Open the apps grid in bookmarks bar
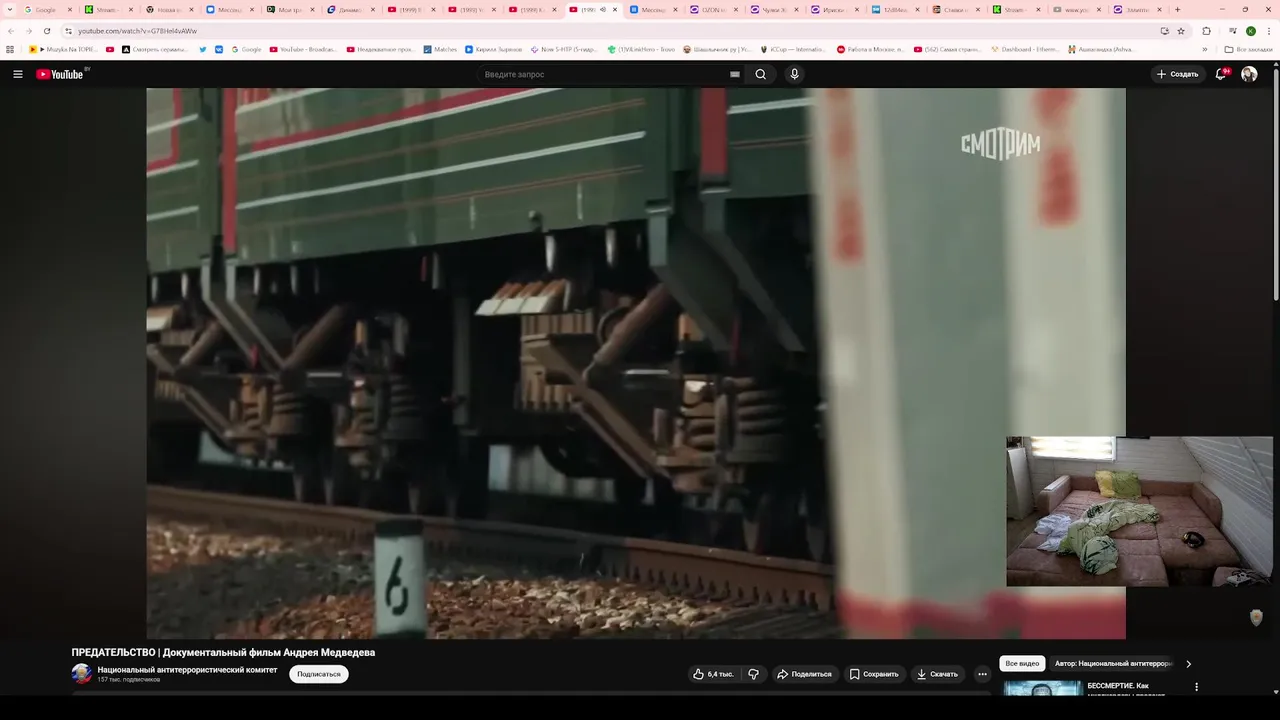 (10, 49)
